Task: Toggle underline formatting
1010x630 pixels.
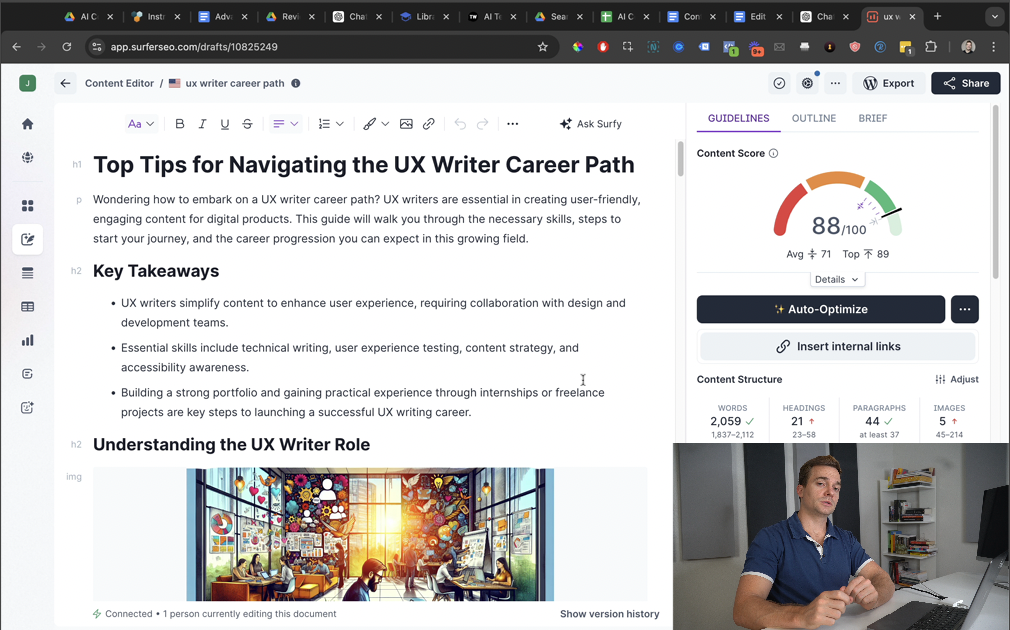Action: [225, 124]
